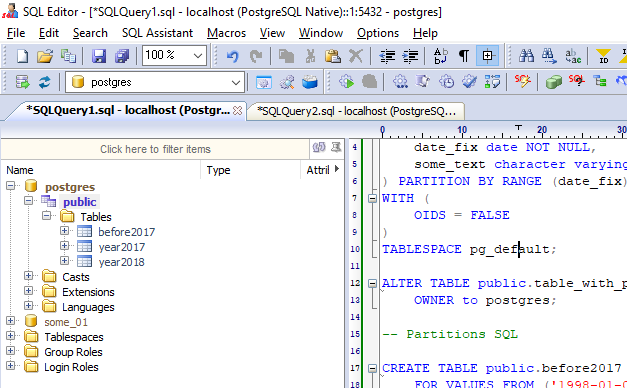Open the Search menu
627x388 pixels.
[90, 33]
